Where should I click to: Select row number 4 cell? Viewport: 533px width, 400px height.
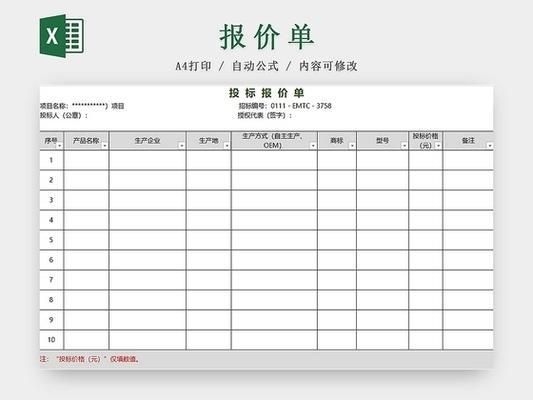[51, 220]
